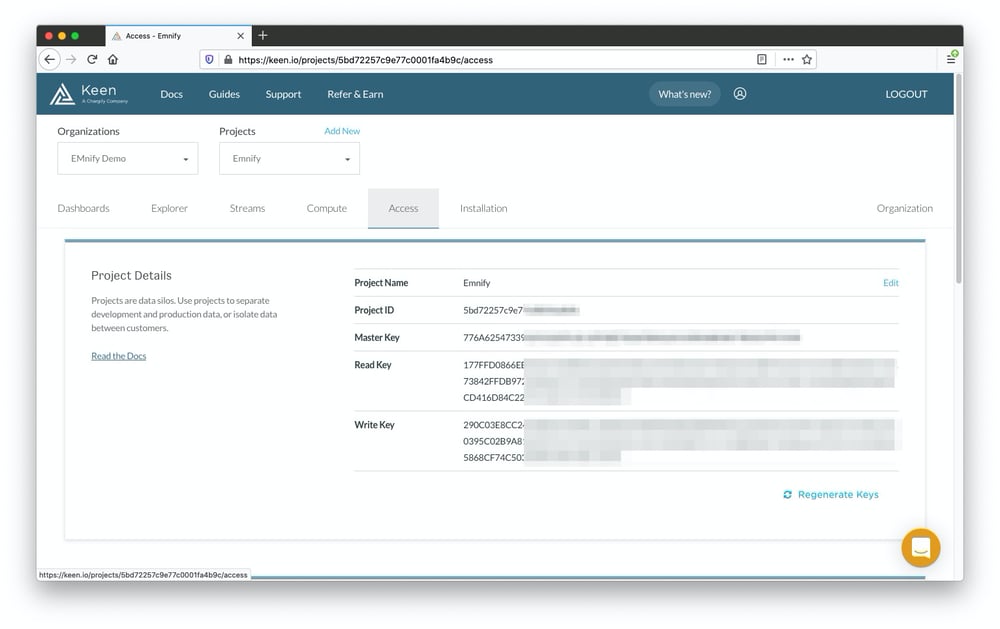
Task: Switch to the Dashboards tab
Action: point(84,208)
